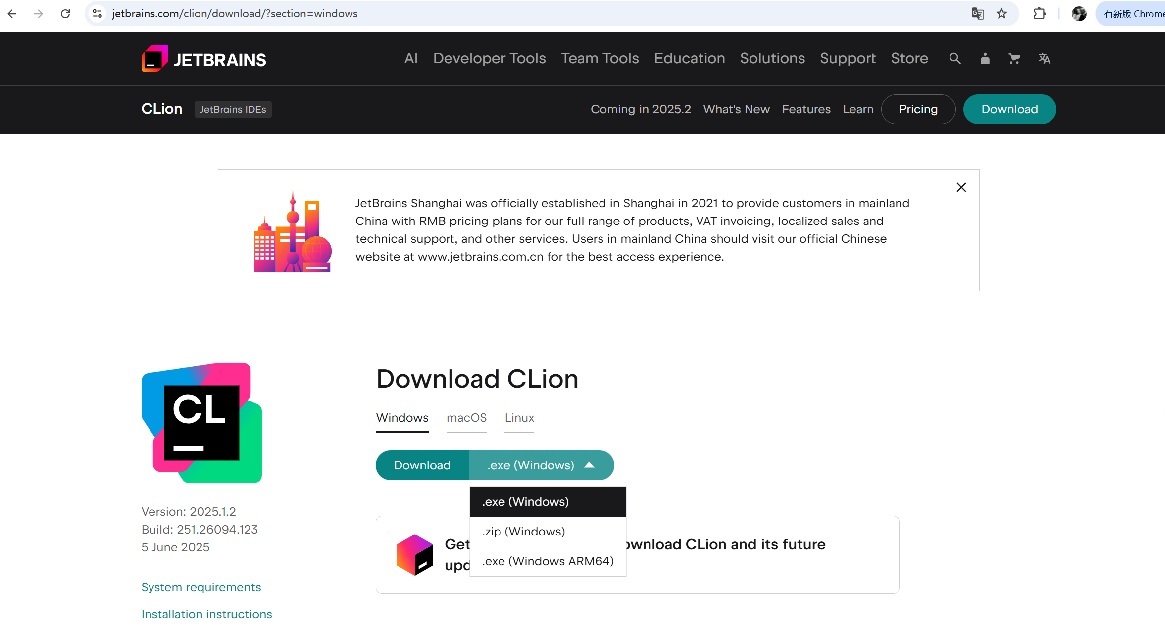
Task: Click the Version: 2025.1.2 text
Action: 189,512
